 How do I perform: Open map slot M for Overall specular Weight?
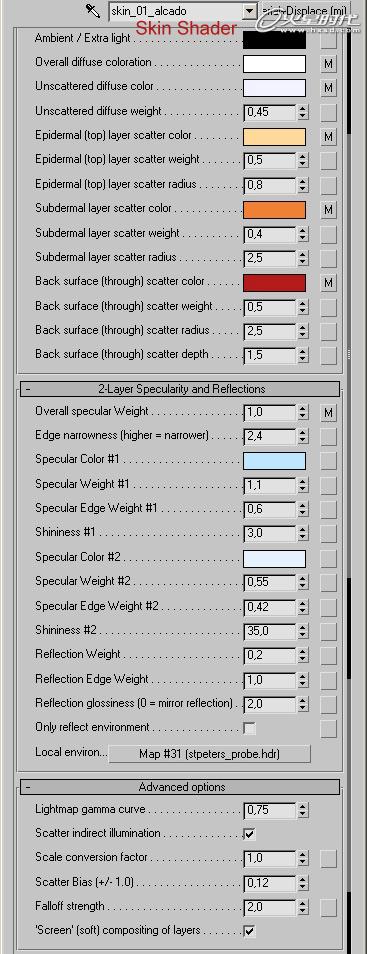click(329, 413)
